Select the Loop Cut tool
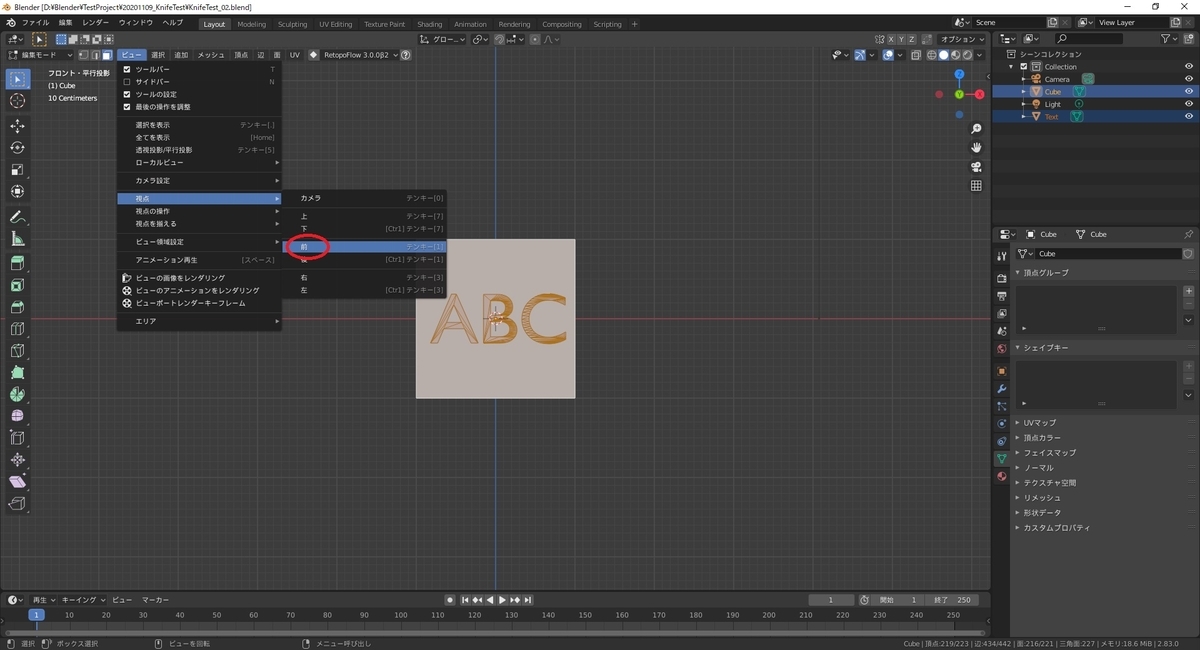1200x650 pixels. pyautogui.click(x=17, y=329)
